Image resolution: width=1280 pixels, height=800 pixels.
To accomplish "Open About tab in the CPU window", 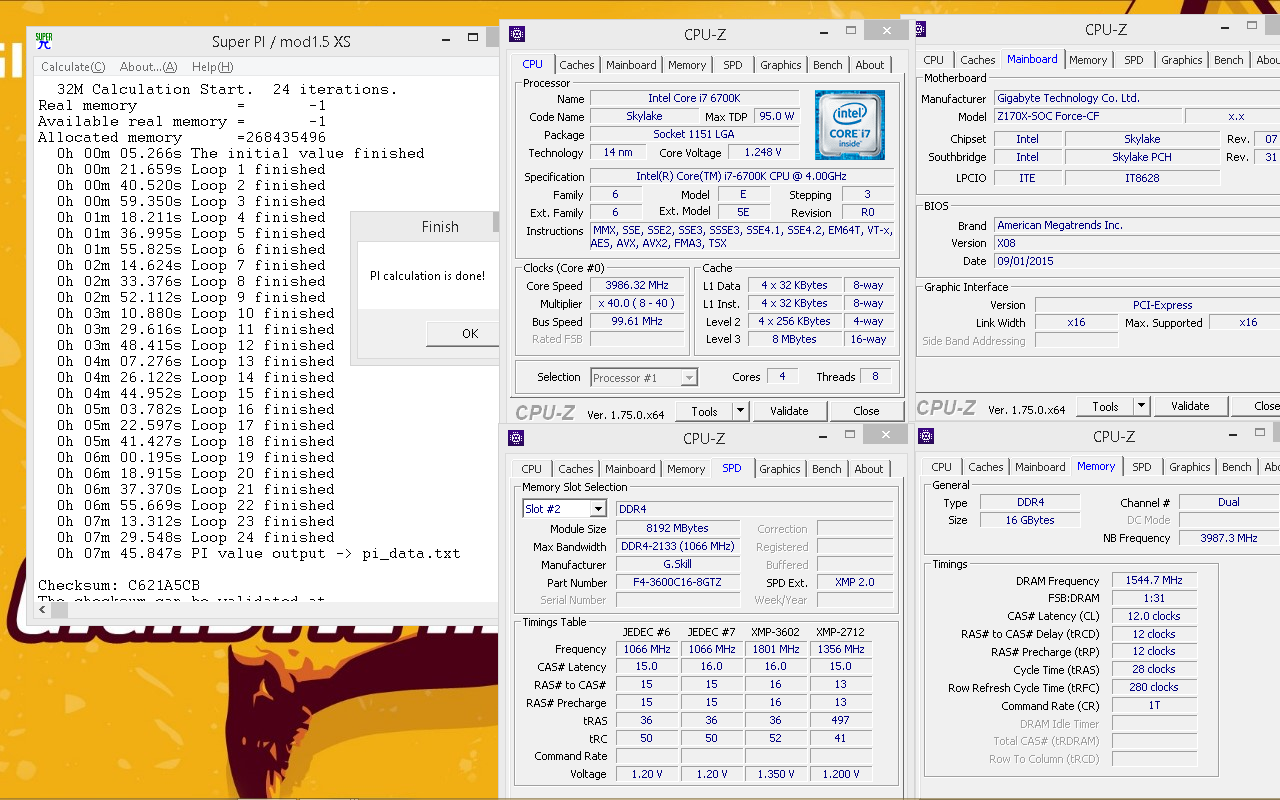I will [x=869, y=65].
